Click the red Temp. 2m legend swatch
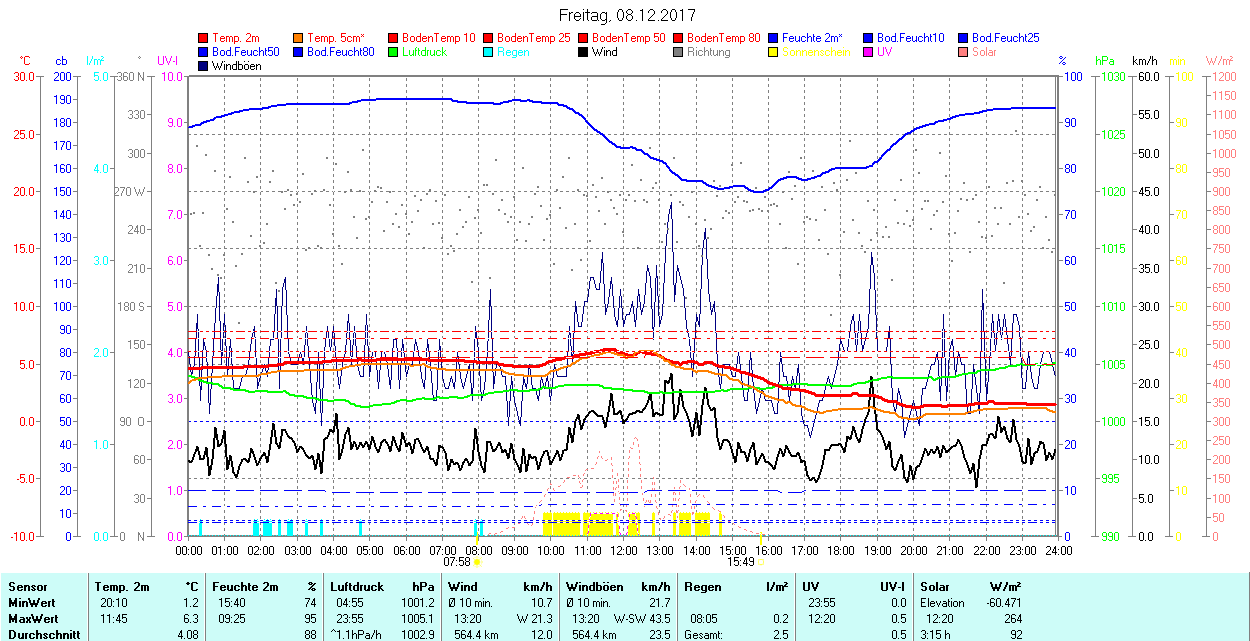The image size is (1250, 641). pyautogui.click(x=204, y=38)
